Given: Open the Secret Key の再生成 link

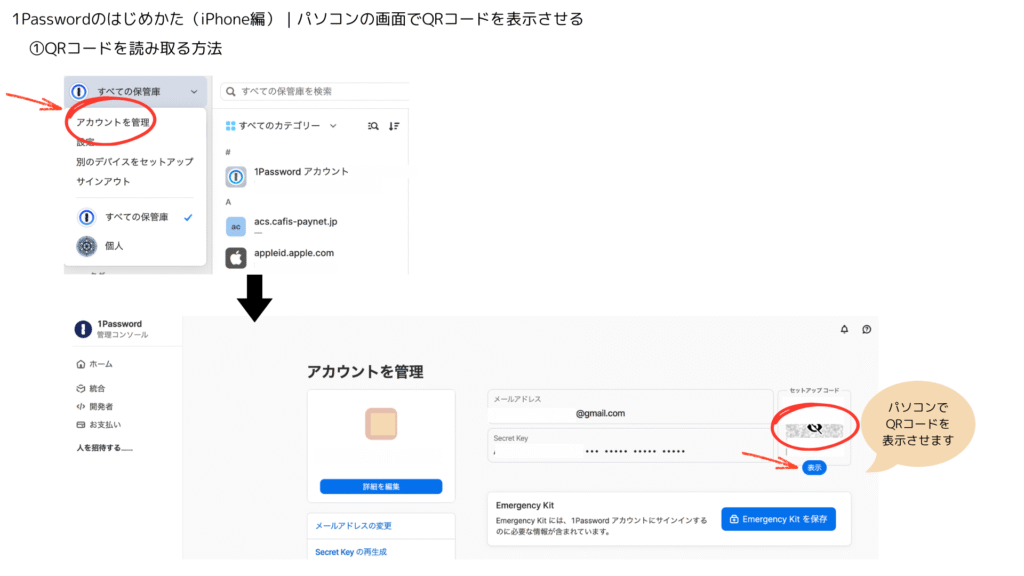Looking at the screenshot, I should coord(351,552).
